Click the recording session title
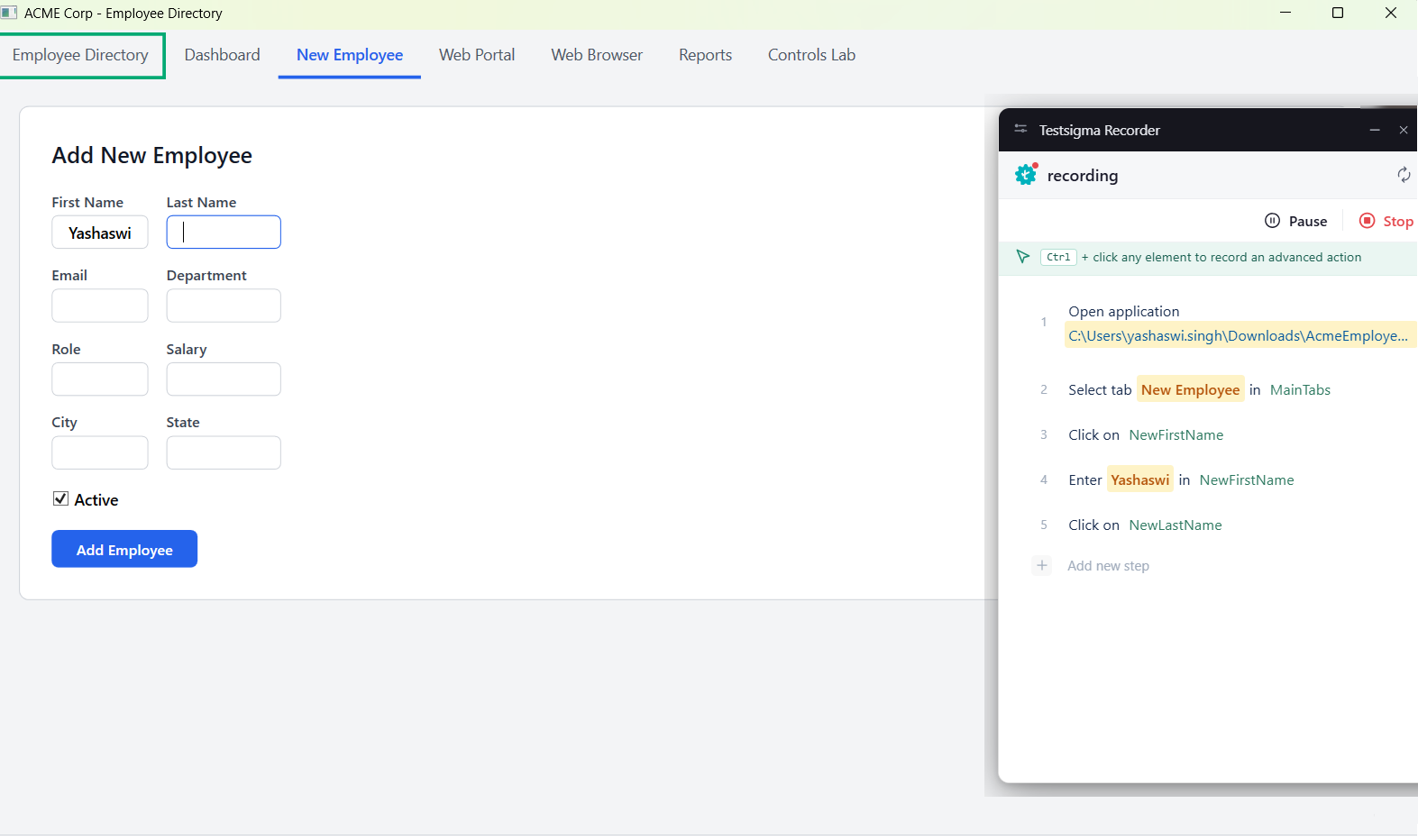The width and height of the screenshot is (1418, 840). [x=1083, y=175]
